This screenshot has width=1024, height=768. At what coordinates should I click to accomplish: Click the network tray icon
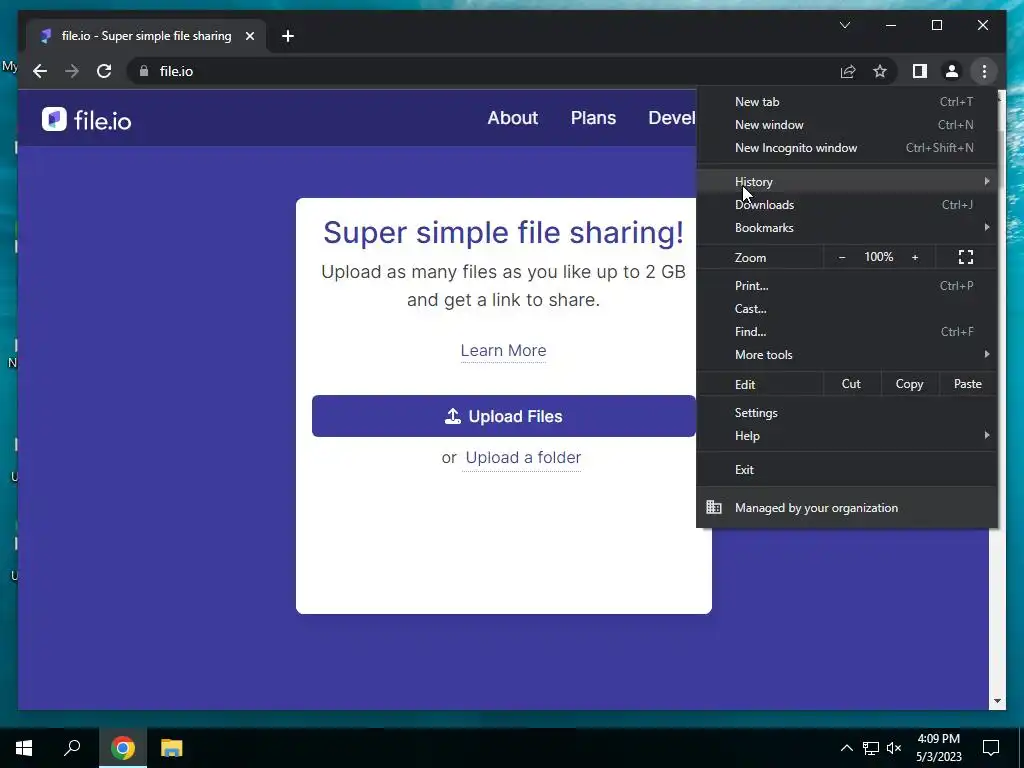(871, 748)
